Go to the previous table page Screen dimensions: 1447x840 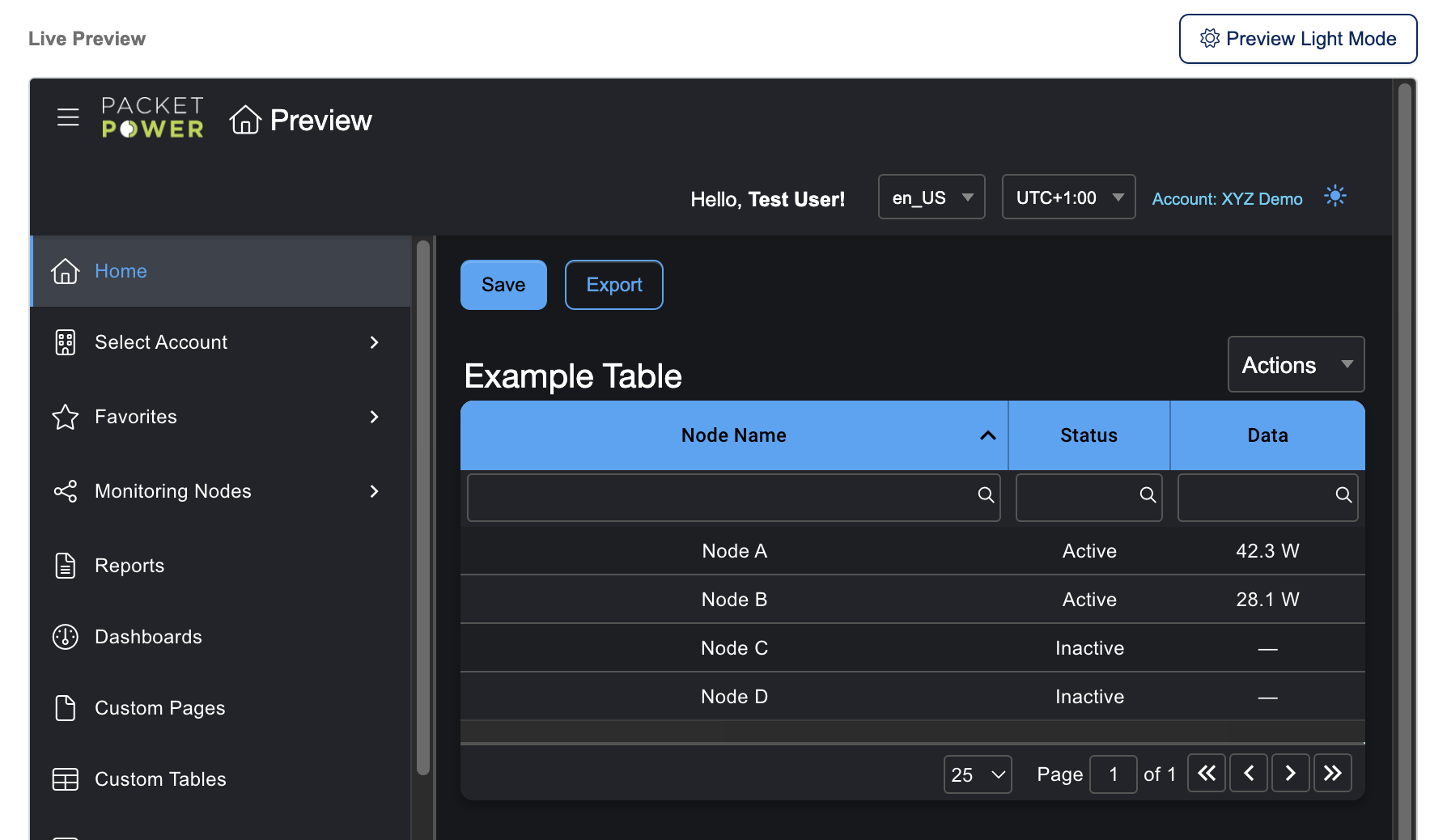pos(1249,774)
